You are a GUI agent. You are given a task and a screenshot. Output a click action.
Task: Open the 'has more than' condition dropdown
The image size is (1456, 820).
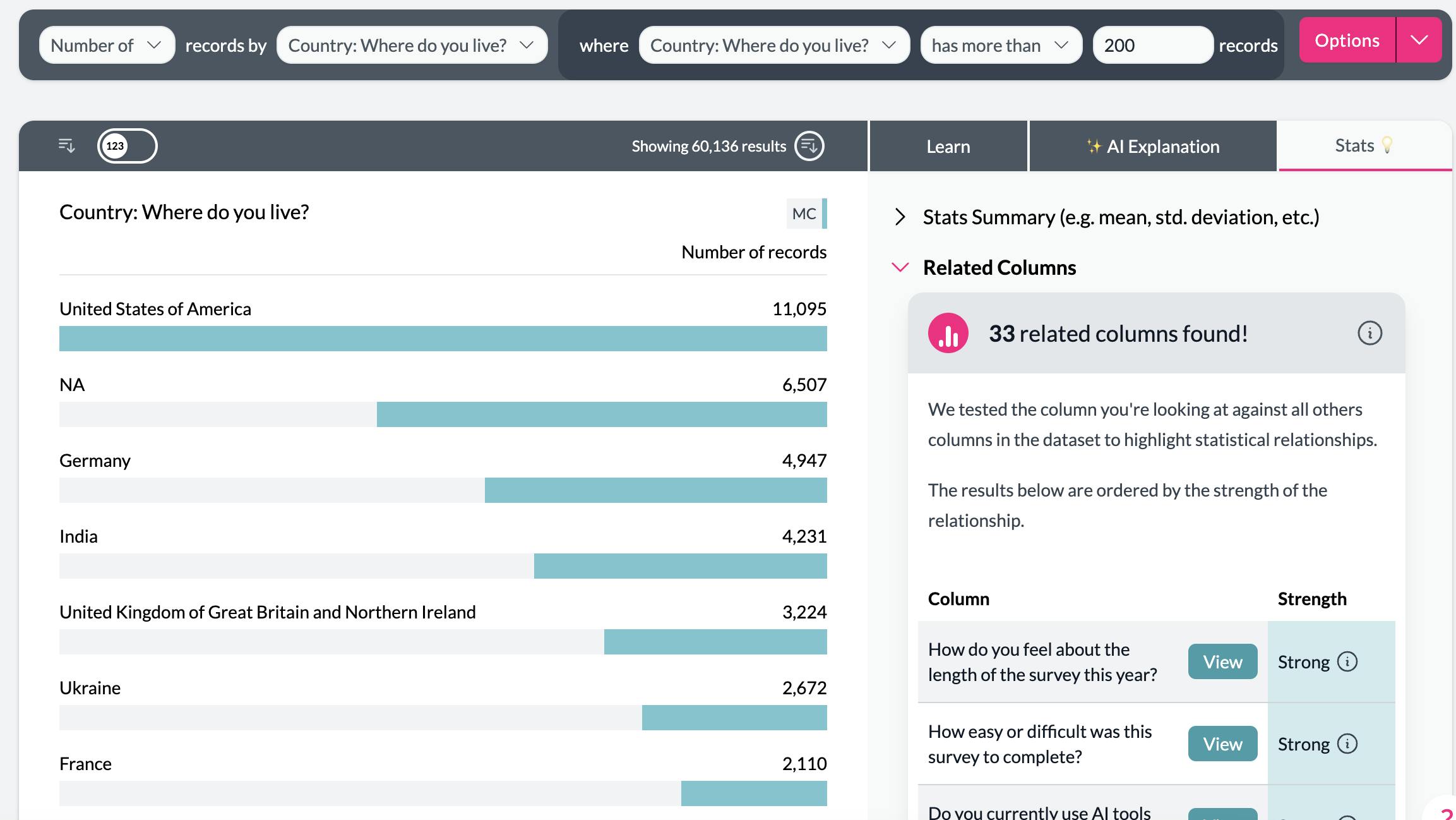pyautogui.click(x=1001, y=45)
